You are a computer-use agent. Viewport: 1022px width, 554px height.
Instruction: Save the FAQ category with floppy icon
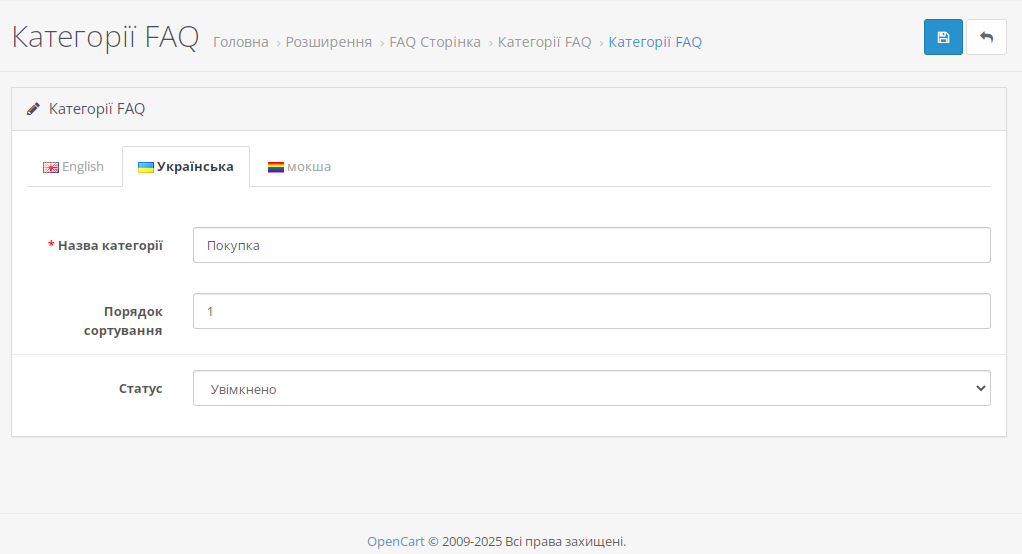[942, 37]
